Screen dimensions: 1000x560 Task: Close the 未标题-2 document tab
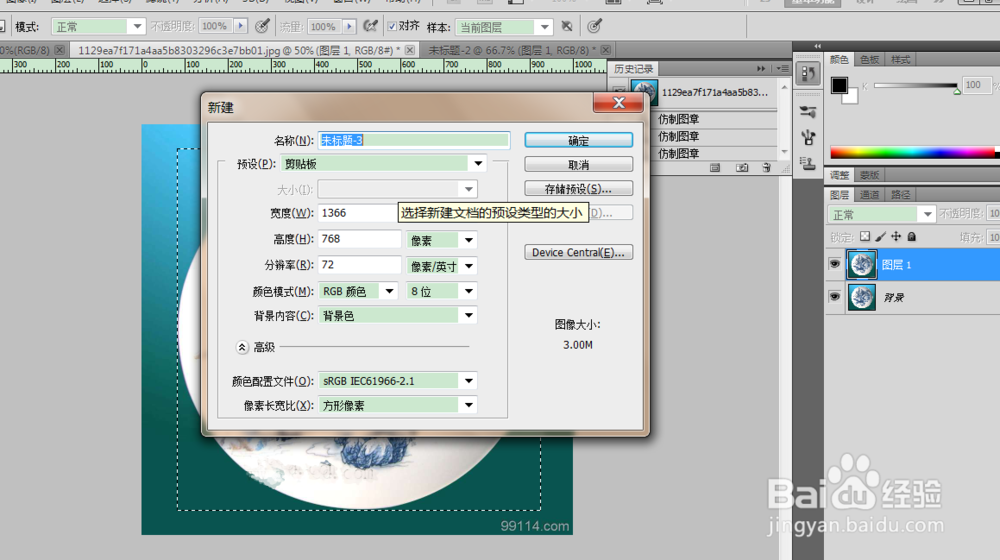tap(605, 50)
